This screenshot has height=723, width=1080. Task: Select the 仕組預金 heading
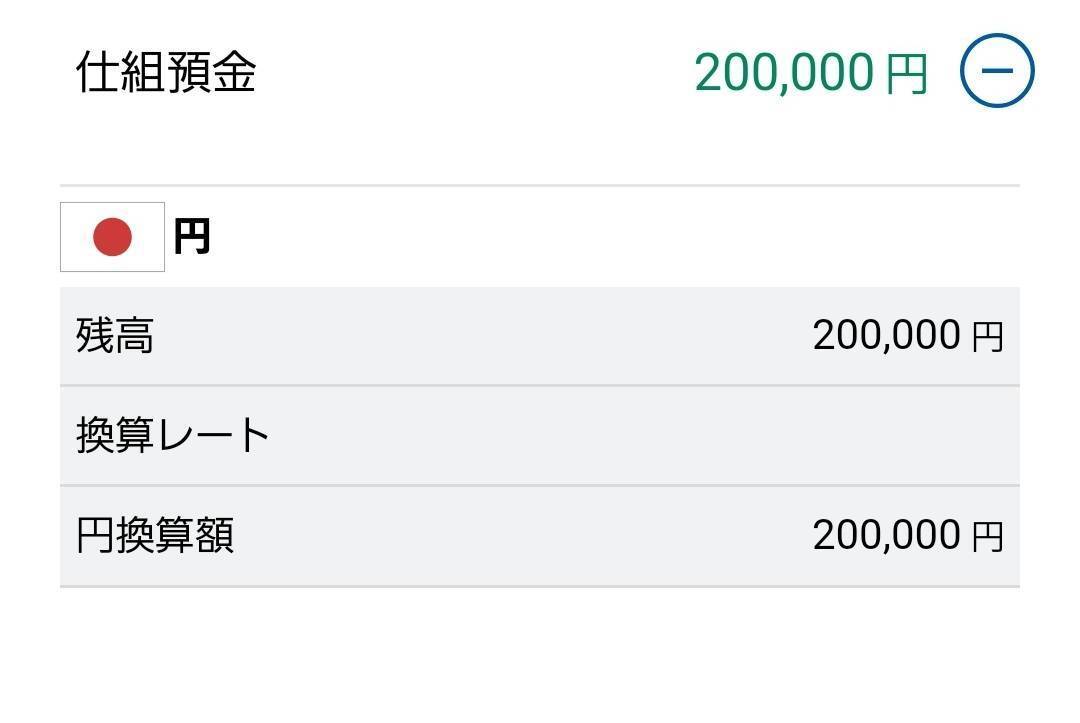[166, 72]
